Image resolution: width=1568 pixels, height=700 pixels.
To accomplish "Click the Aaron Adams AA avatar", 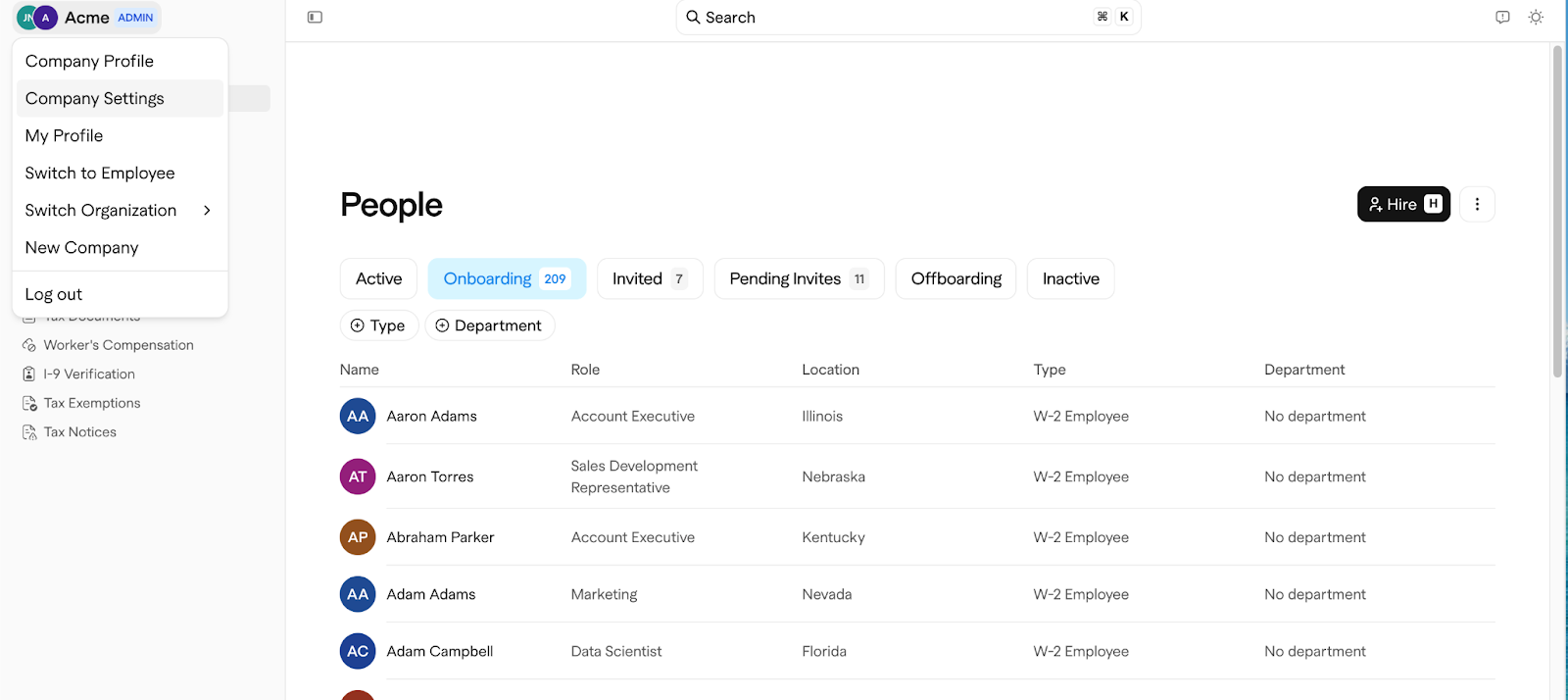I will pyautogui.click(x=358, y=416).
